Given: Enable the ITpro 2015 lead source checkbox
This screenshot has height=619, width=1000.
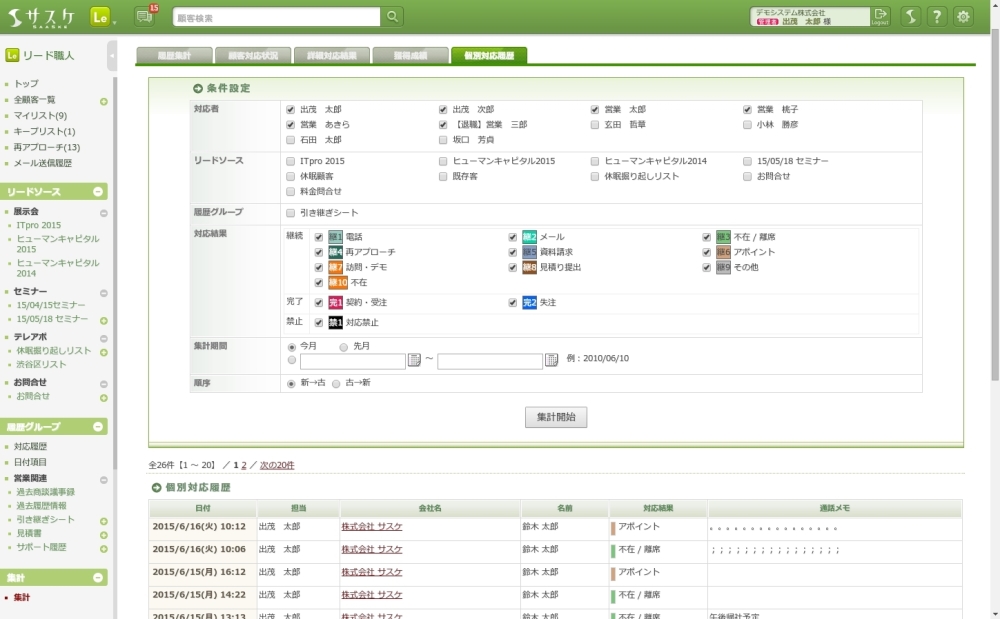Looking at the screenshot, I should 290,161.
